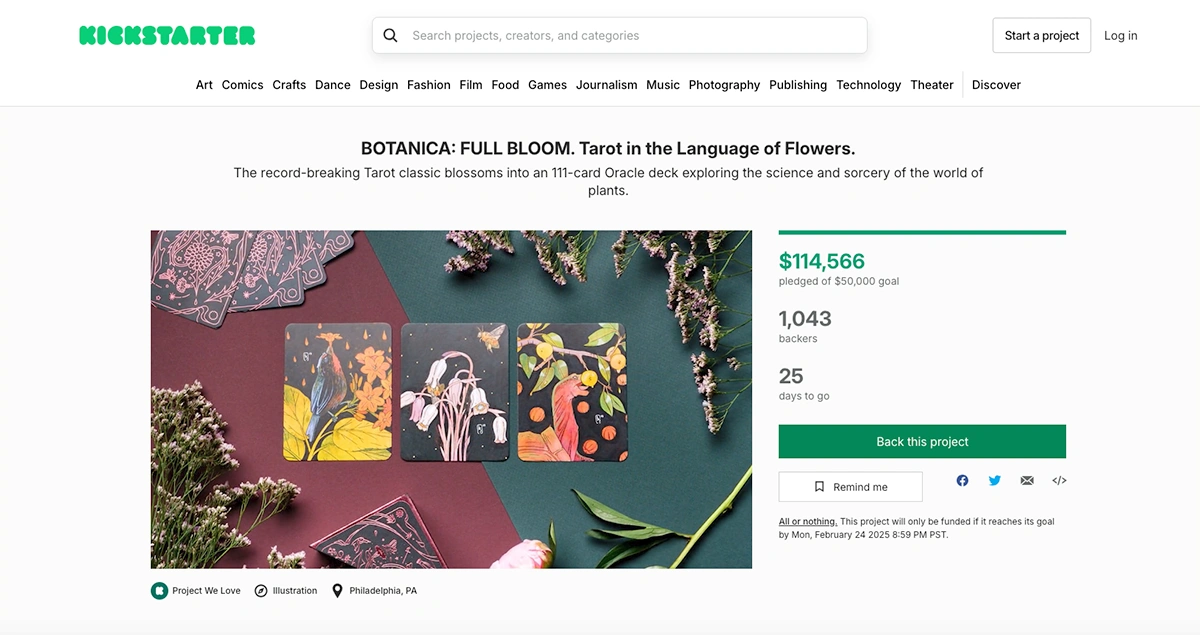Open the embed code icon

tap(1059, 481)
